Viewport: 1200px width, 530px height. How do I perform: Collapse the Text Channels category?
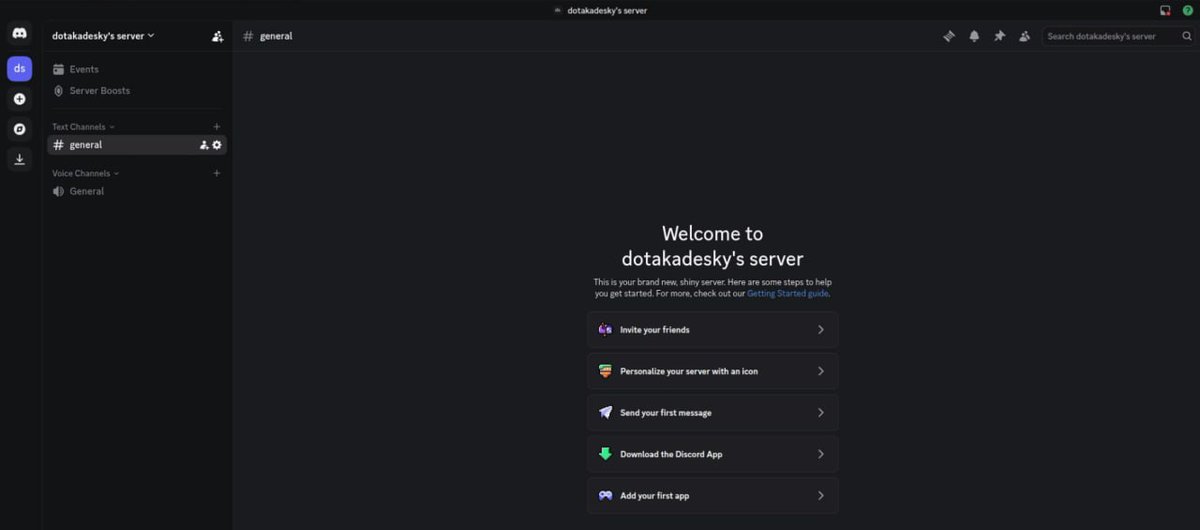(x=83, y=127)
